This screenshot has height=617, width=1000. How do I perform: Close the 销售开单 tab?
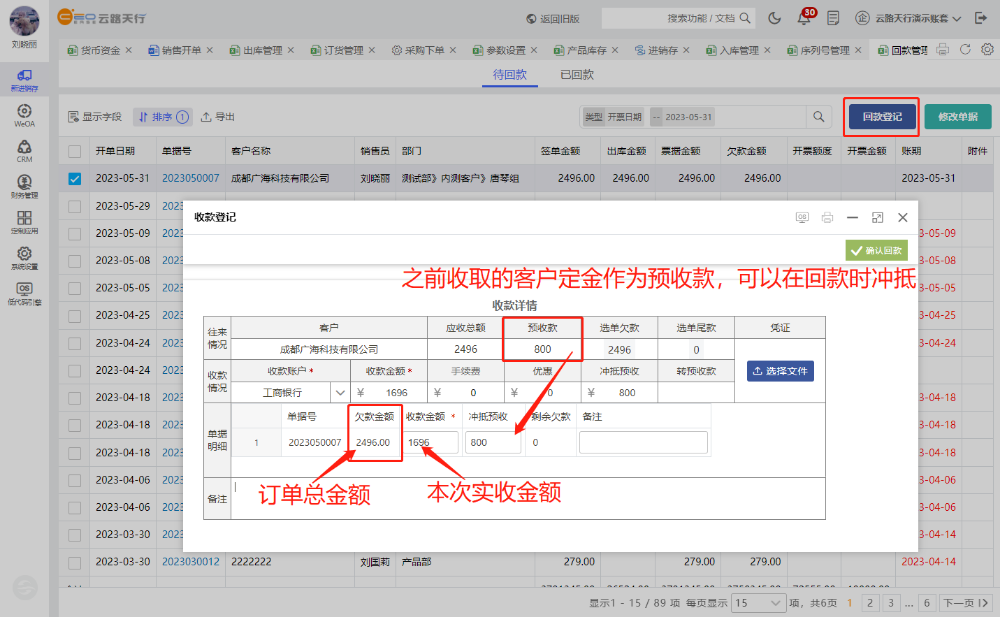coord(209,50)
